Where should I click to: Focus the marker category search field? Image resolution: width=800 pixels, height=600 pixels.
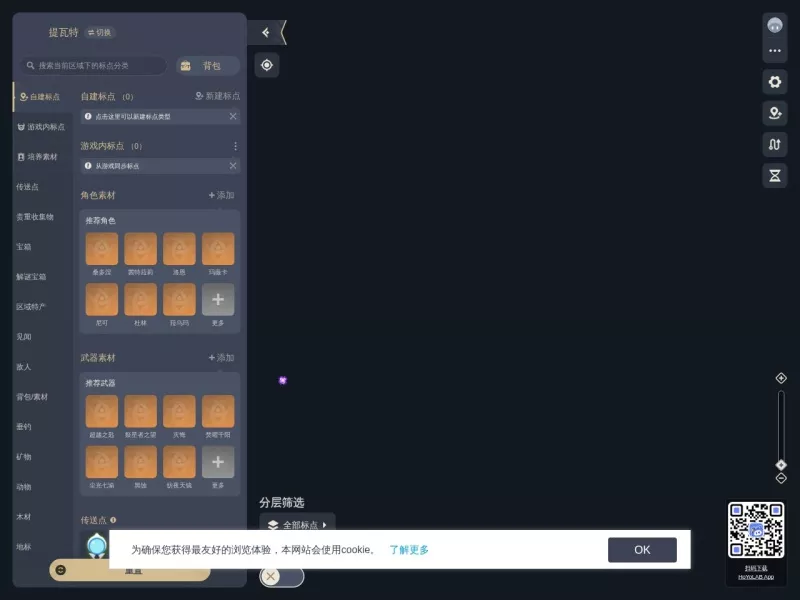pos(93,65)
